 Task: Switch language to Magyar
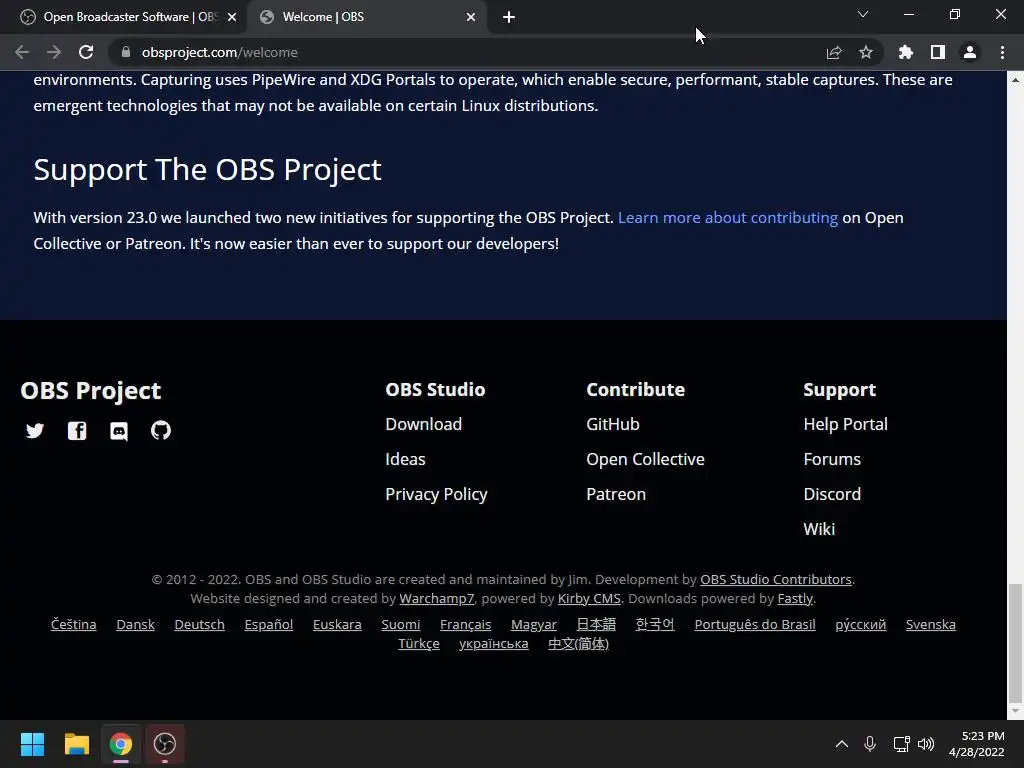[534, 624]
